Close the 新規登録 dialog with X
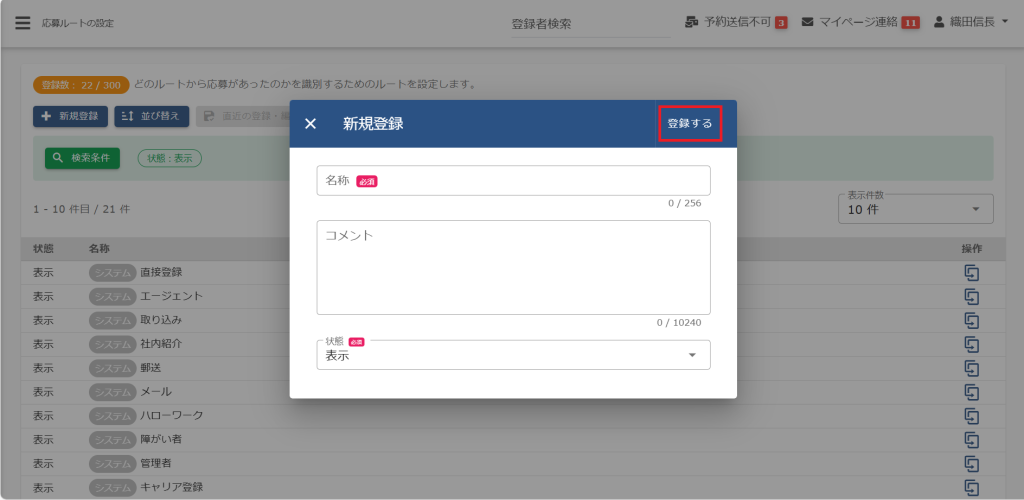The width and height of the screenshot is (1024, 500). pos(310,124)
